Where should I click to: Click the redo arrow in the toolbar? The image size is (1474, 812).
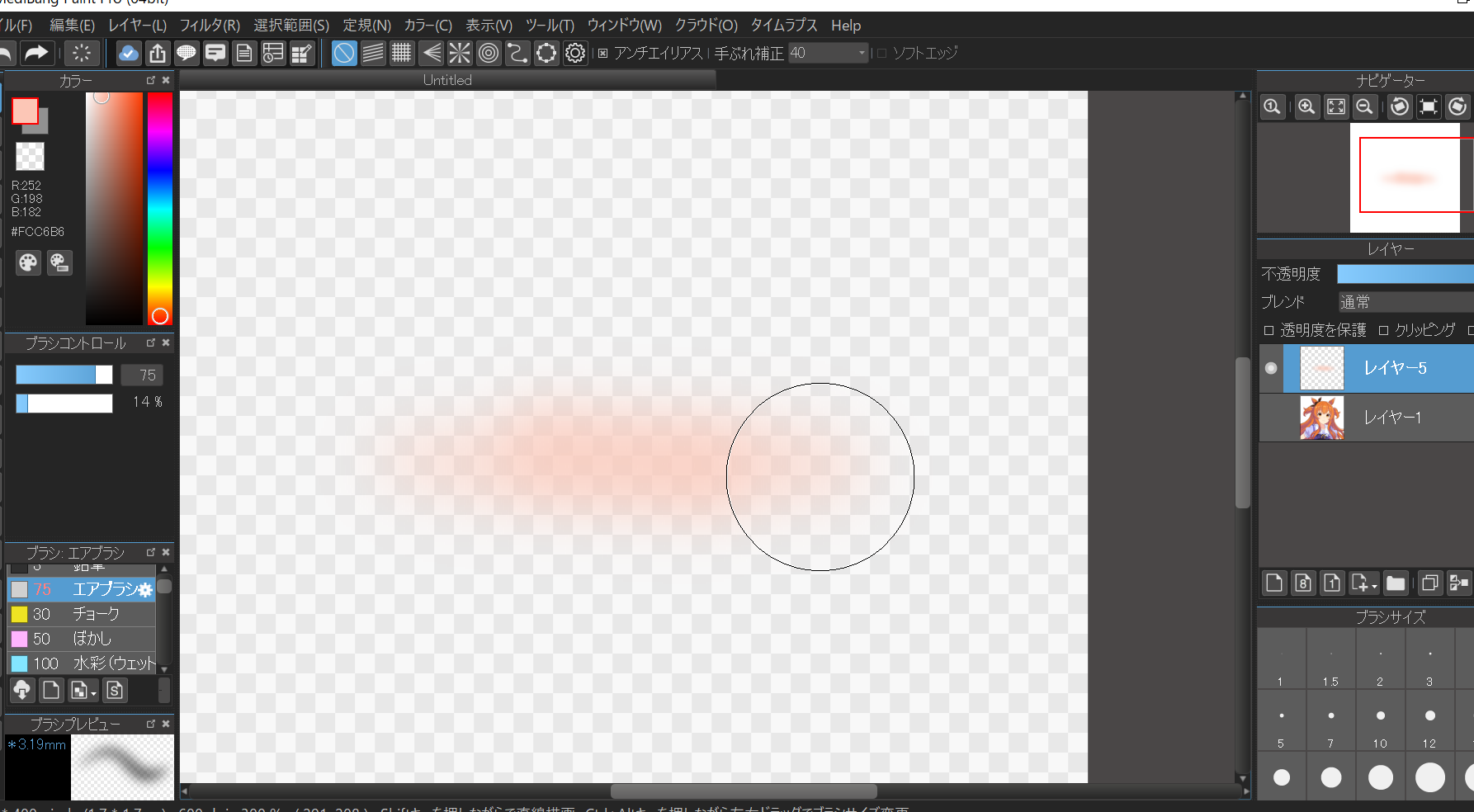coord(35,54)
